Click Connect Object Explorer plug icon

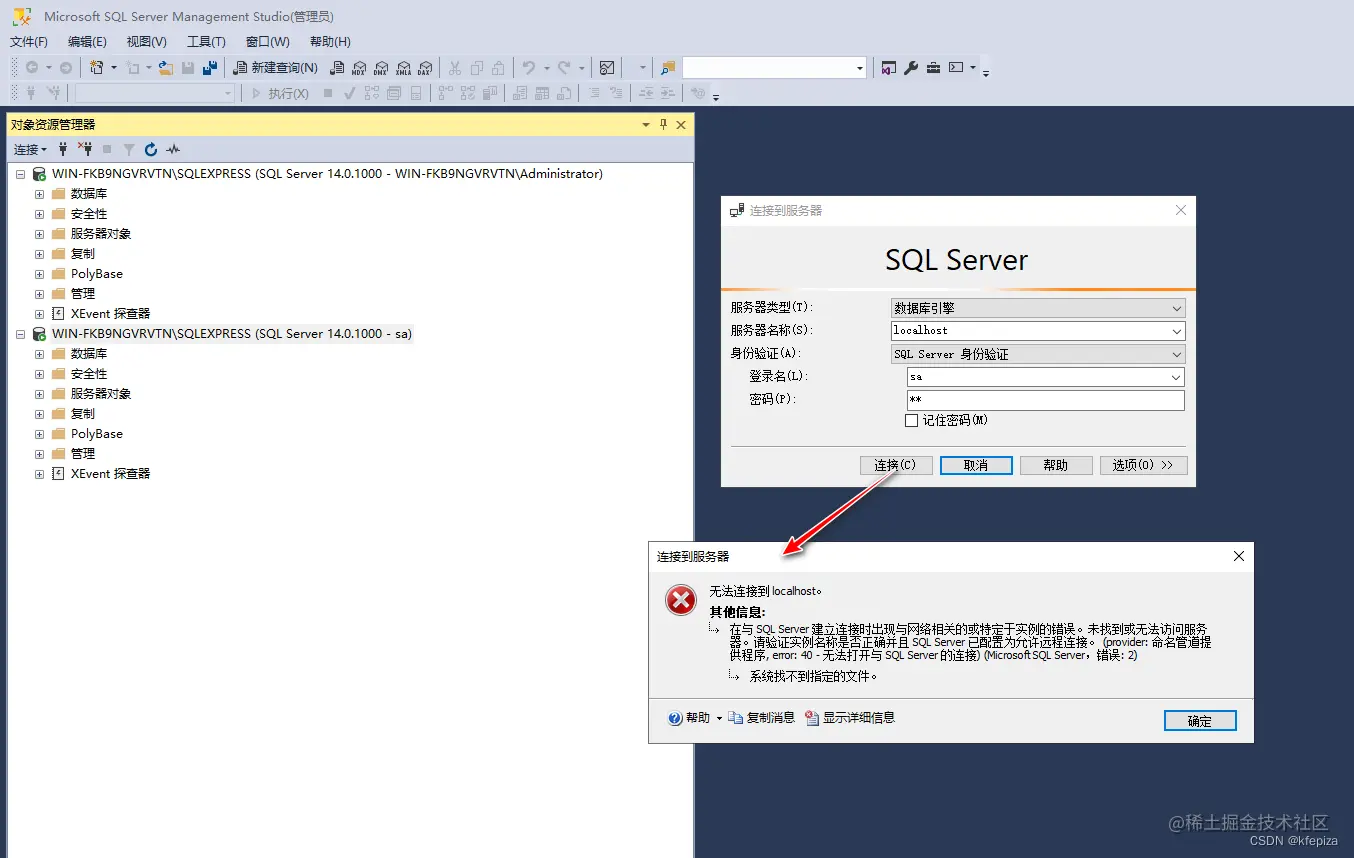63,149
